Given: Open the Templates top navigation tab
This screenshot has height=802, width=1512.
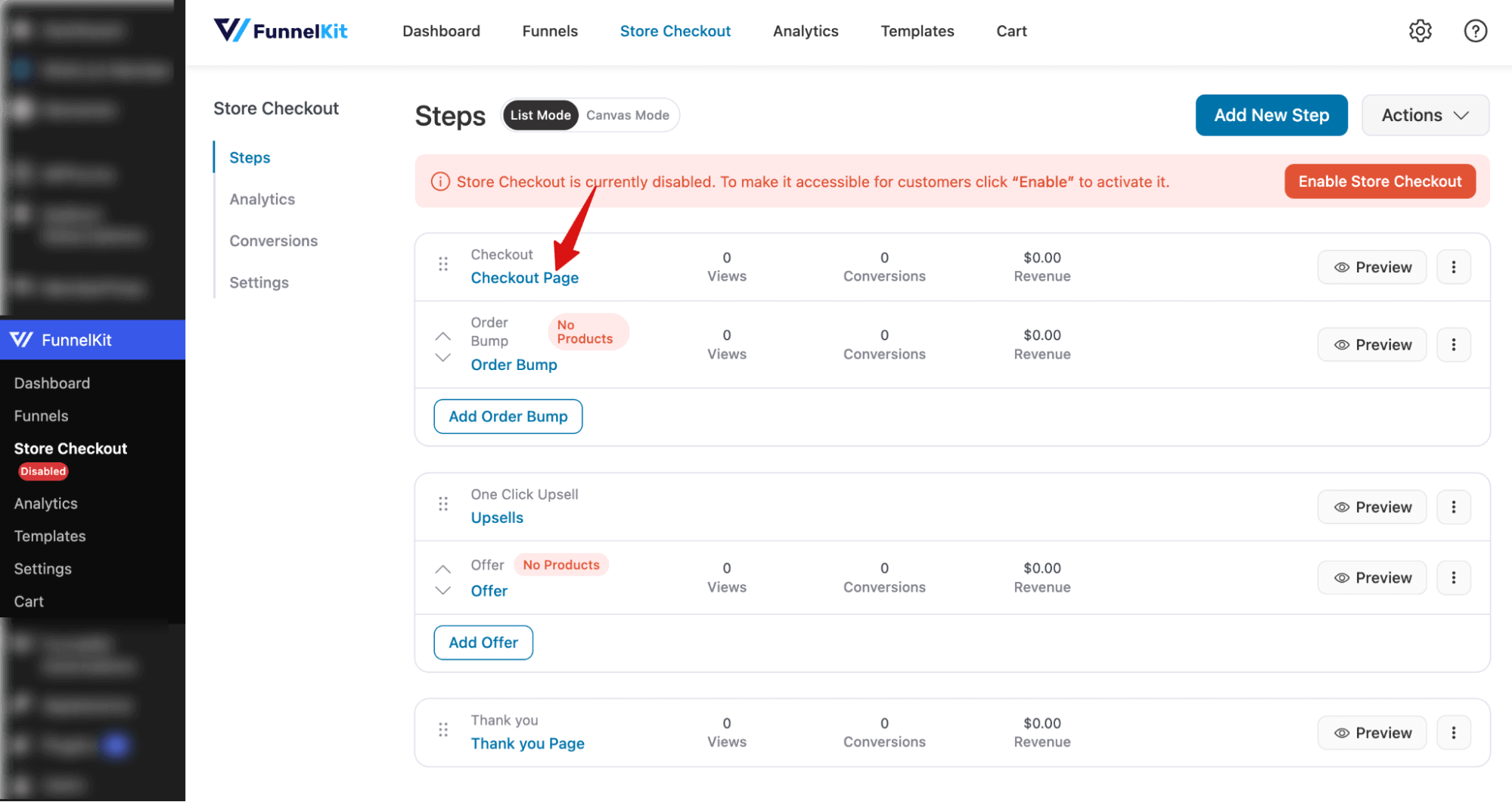Looking at the screenshot, I should (x=917, y=31).
